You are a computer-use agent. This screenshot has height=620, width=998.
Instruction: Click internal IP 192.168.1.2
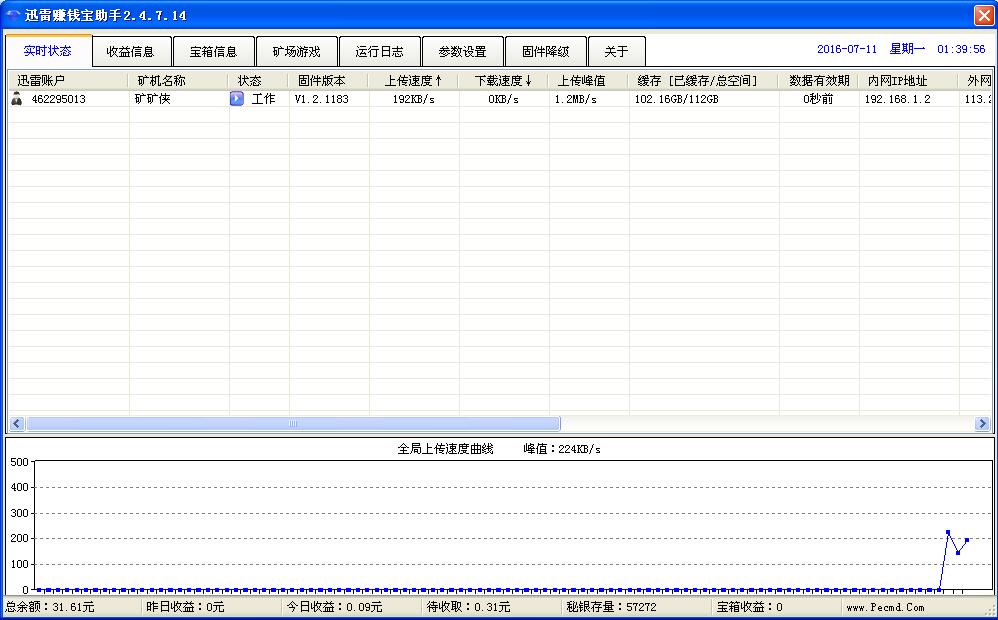click(897, 99)
